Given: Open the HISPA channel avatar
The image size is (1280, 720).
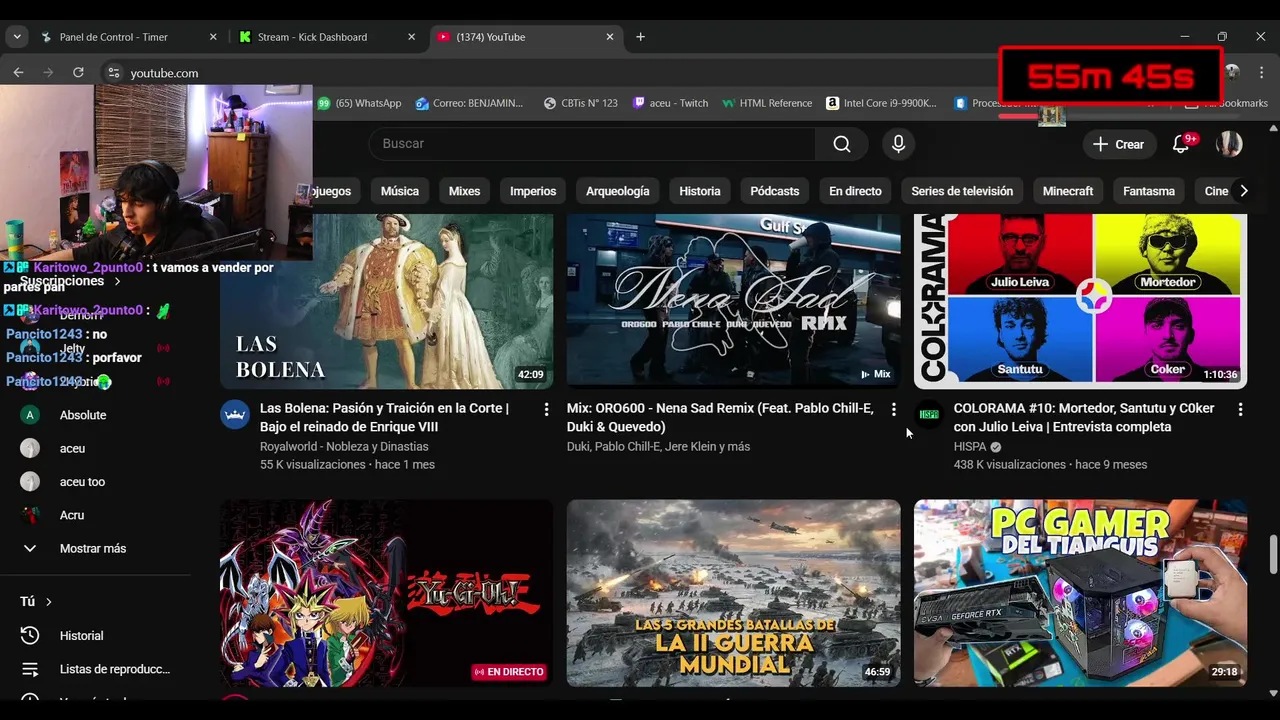Looking at the screenshot, I should (x=929, y=414).
